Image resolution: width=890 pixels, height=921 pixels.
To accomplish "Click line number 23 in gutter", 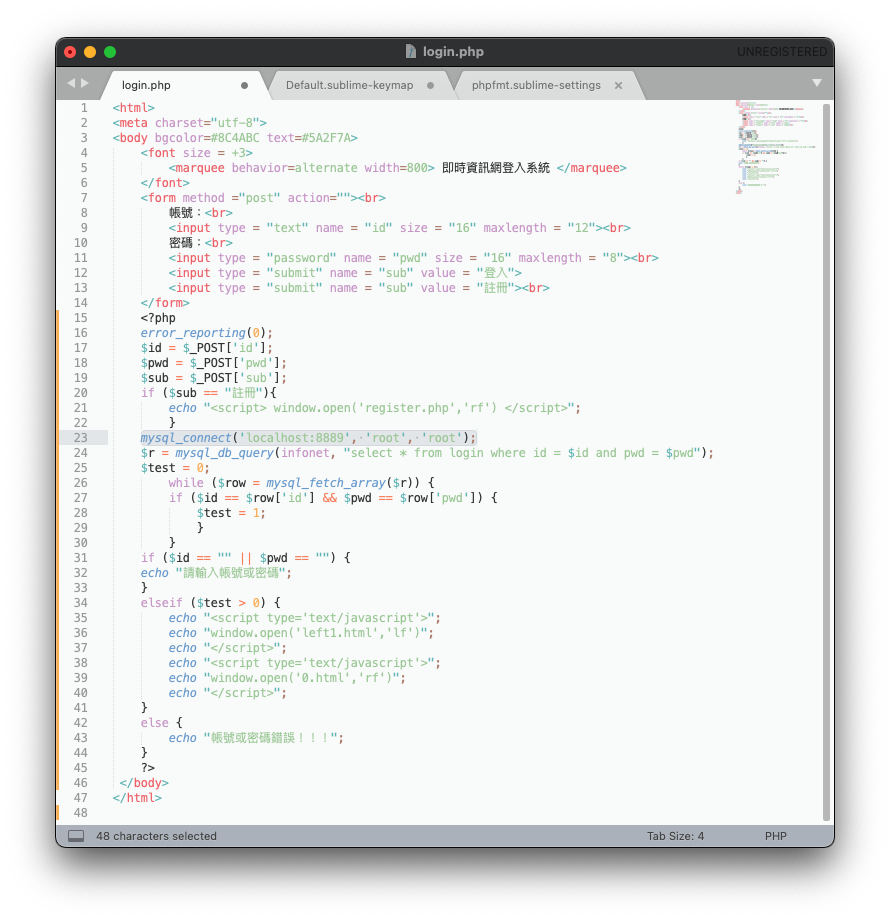I will pos(80,438).
